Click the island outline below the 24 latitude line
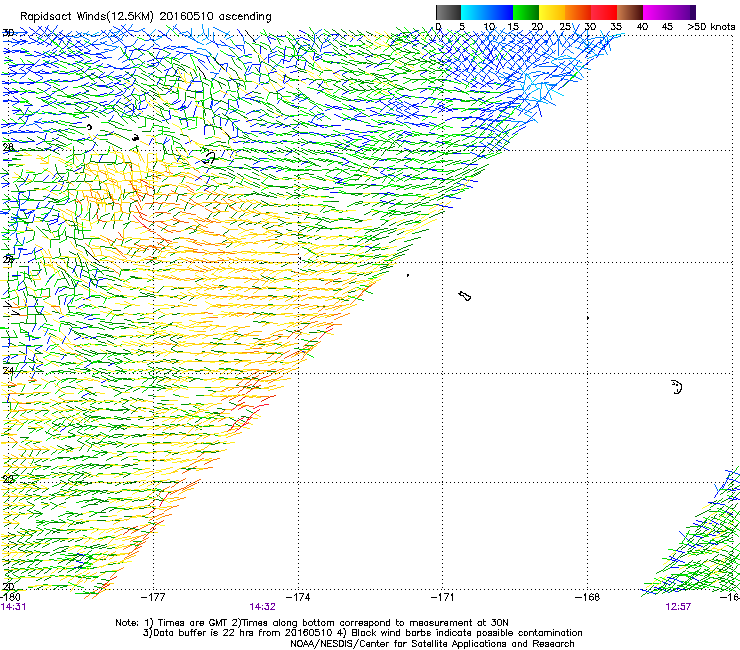The height and width of the screenshot is (650, 740). (x=677, y=387)
